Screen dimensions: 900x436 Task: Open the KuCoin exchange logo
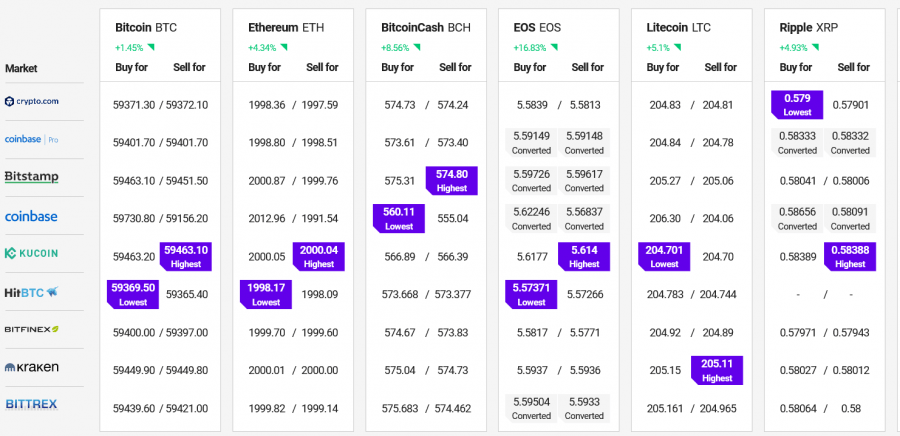pos(32,253)
